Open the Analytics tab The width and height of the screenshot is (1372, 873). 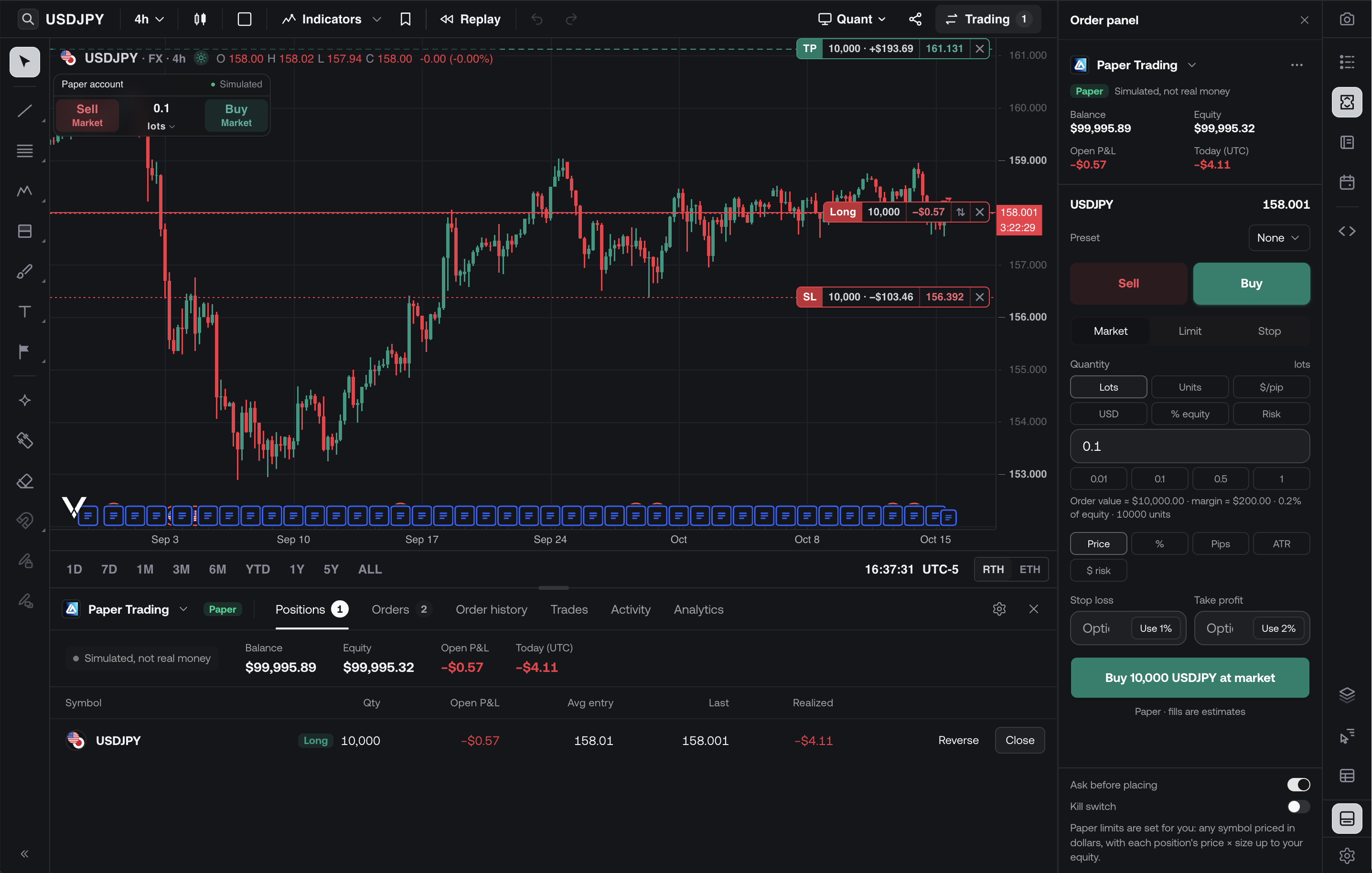coord(698,609)
